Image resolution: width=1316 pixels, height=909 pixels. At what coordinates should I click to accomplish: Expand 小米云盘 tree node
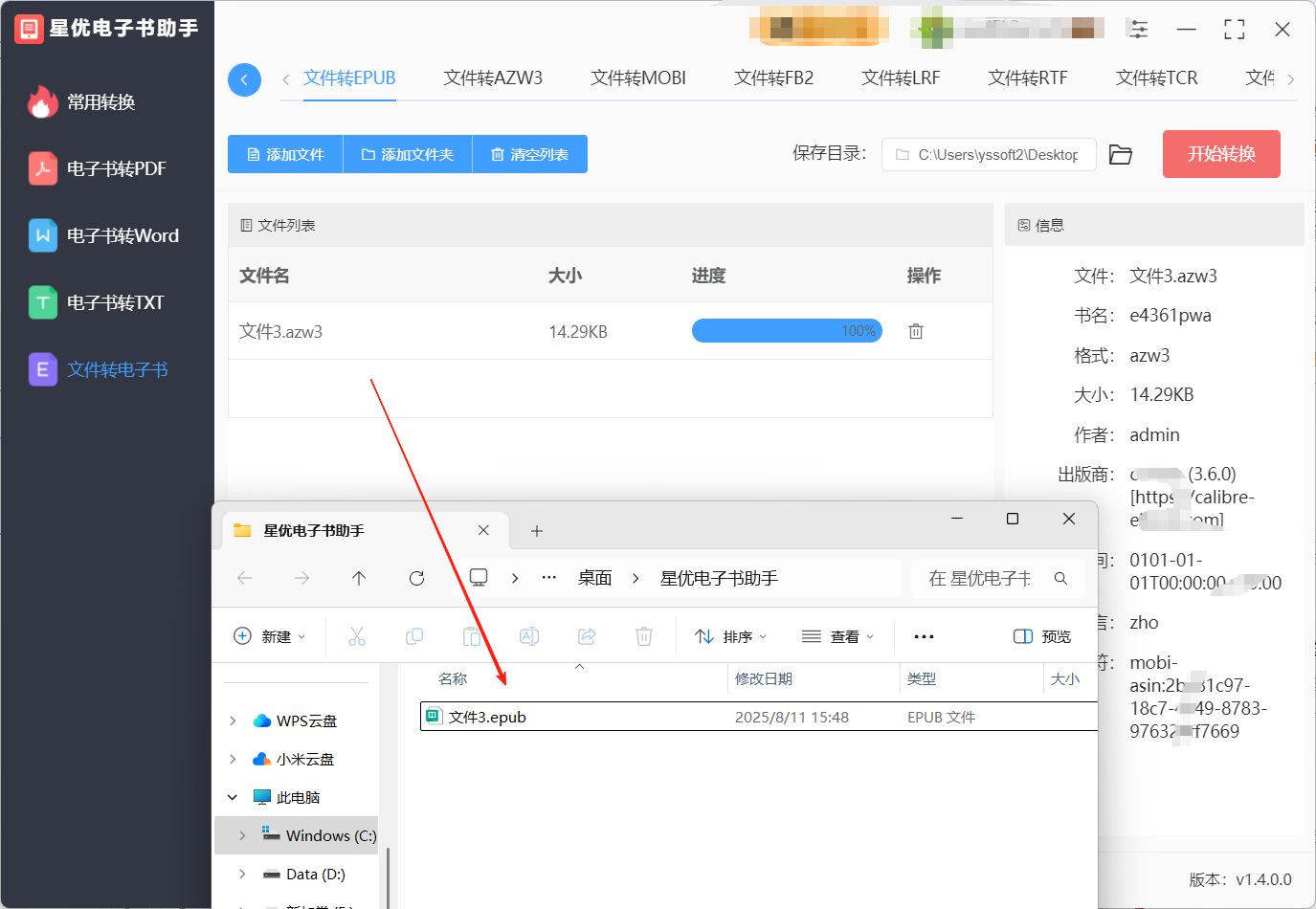coord(233,759)
